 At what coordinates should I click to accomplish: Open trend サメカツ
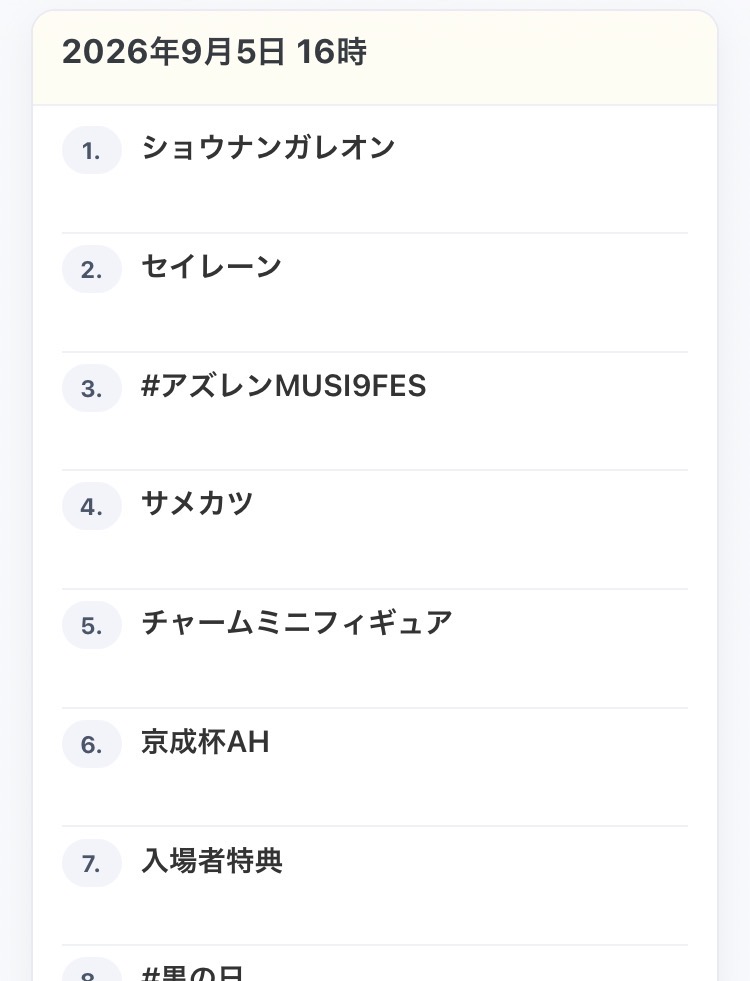point(197,504)
